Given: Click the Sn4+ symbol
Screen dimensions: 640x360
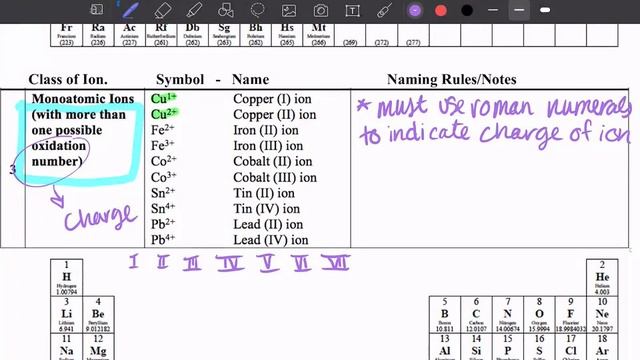Looking at the screenshot, I should click(163, 208).
